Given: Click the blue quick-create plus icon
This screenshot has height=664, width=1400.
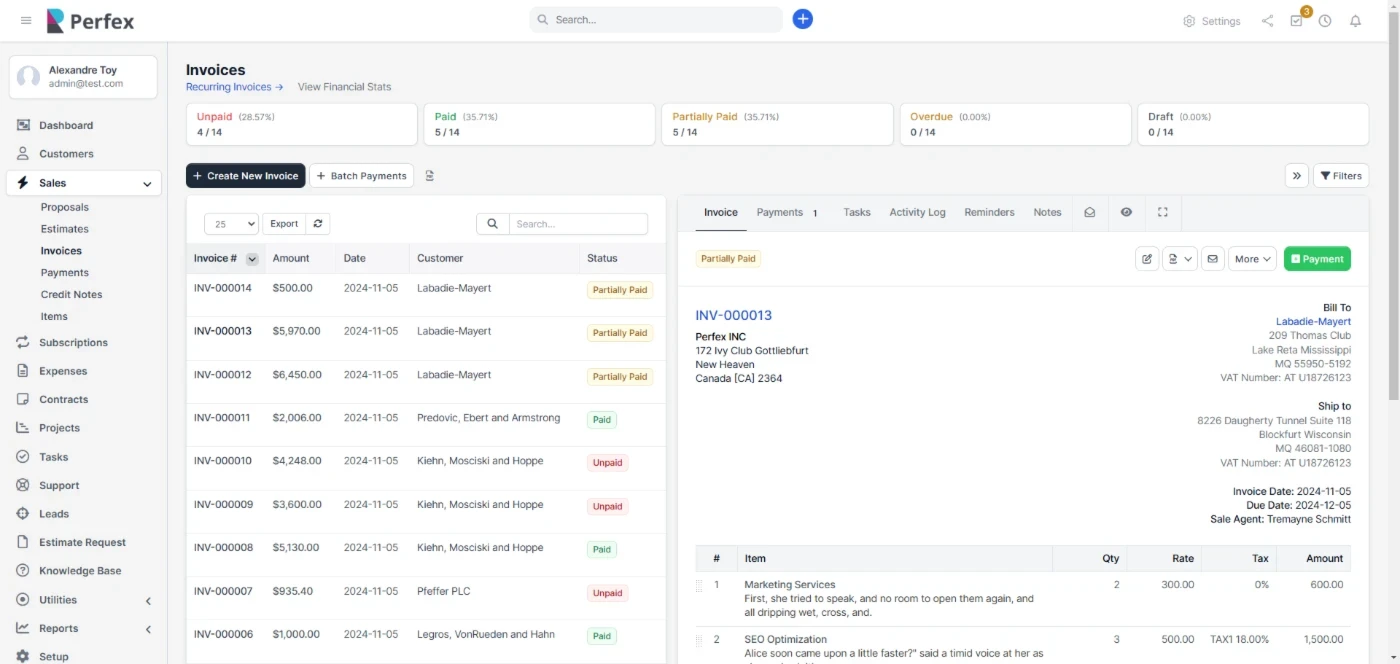Looking at the screenshot, I should tap(802, 19).
